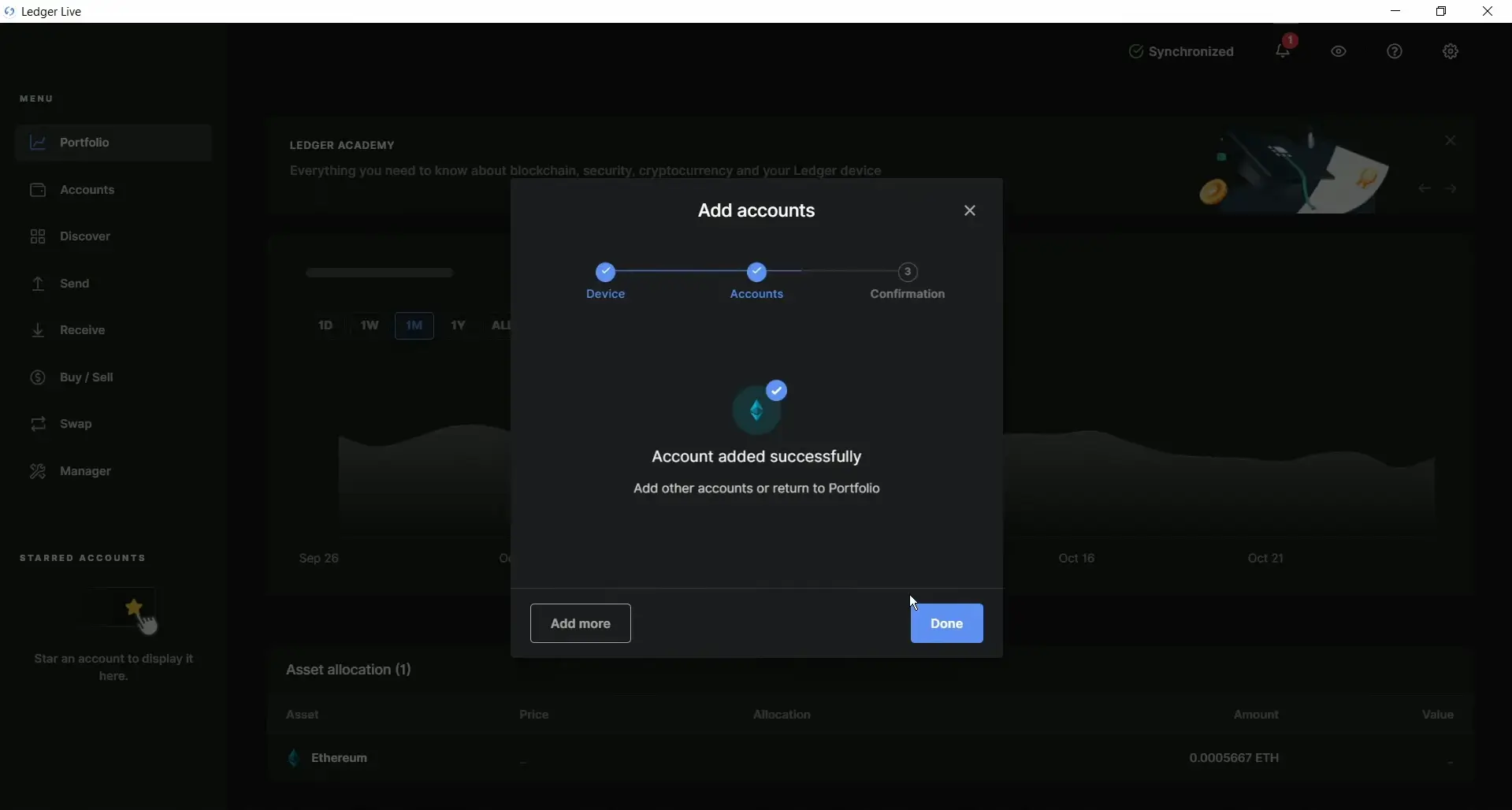The height and width of the screenshot is (810, 1512).
Task: Click the Send arrow icon
Action: 38,284
